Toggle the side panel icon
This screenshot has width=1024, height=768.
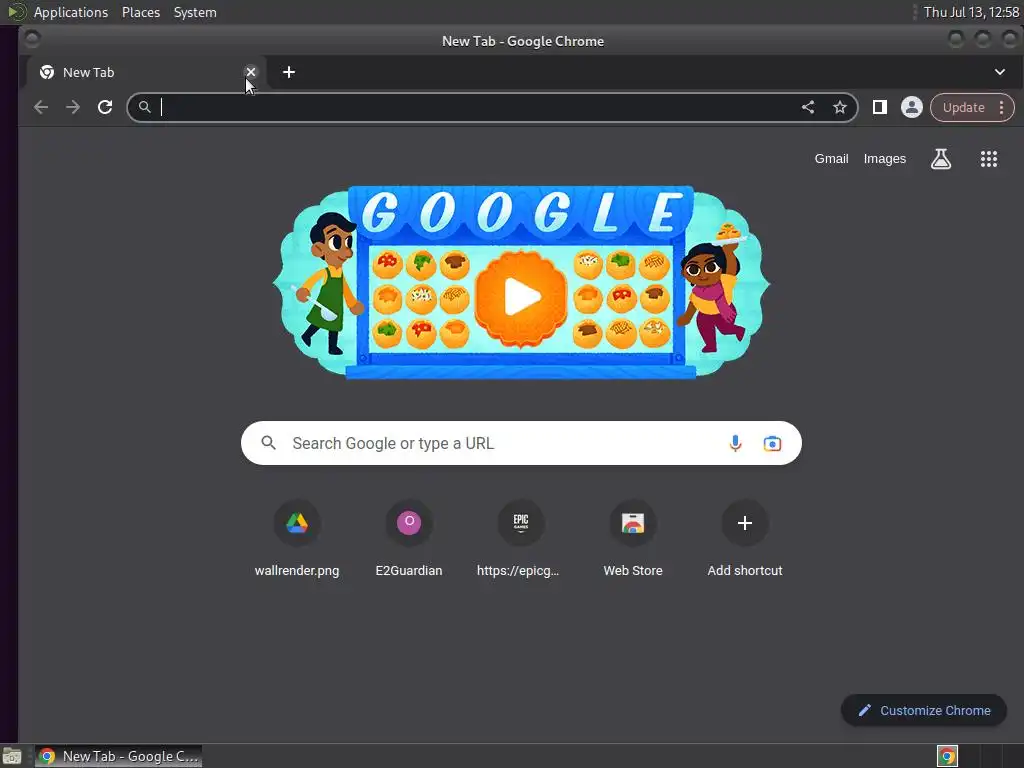pos(880,107)
